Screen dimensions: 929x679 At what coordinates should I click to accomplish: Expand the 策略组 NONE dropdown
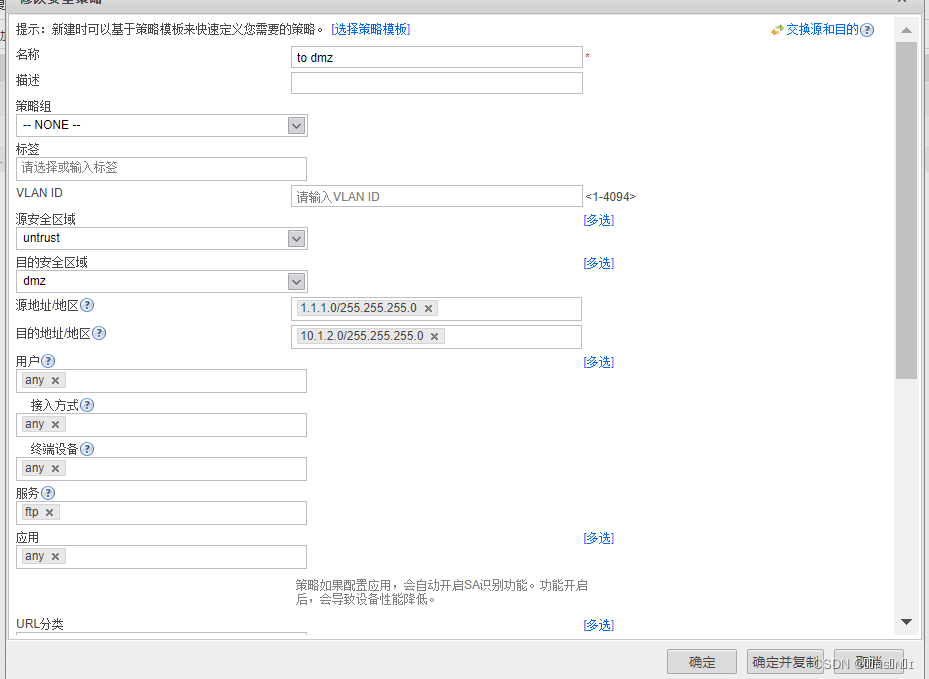coord(296,126)
